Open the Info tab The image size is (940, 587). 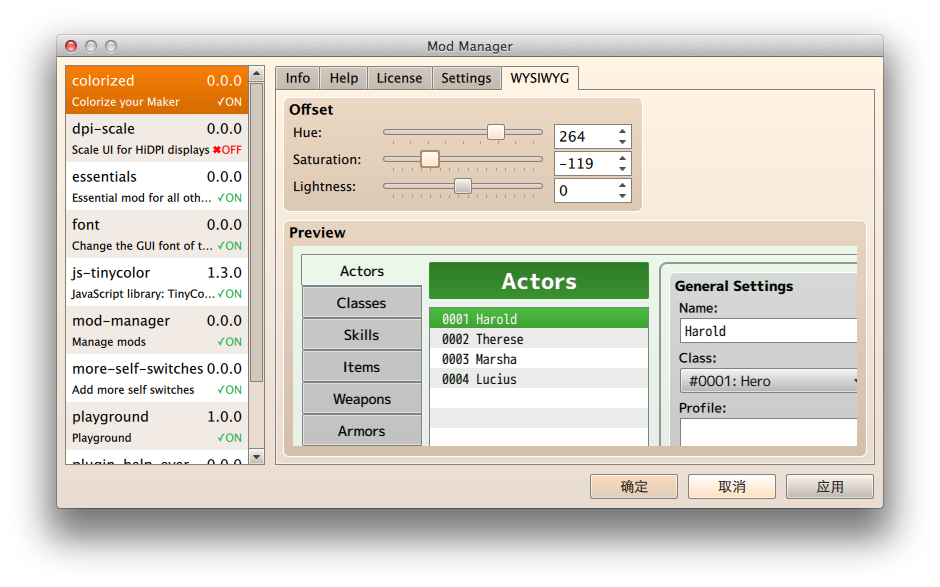point(297,78)
